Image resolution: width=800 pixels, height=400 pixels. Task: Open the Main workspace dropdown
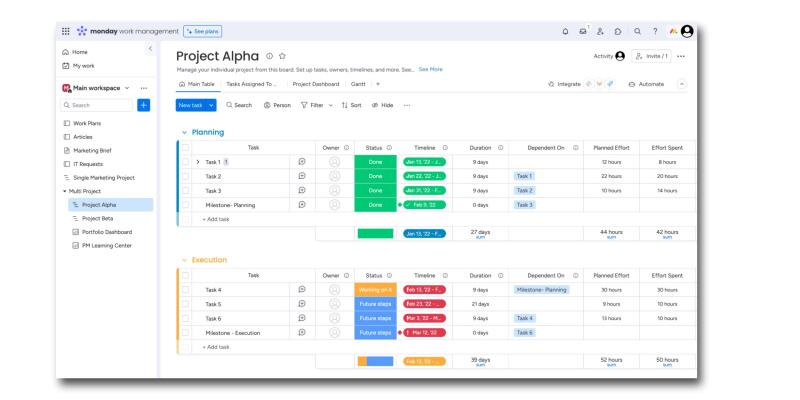(x=127, y=88)
